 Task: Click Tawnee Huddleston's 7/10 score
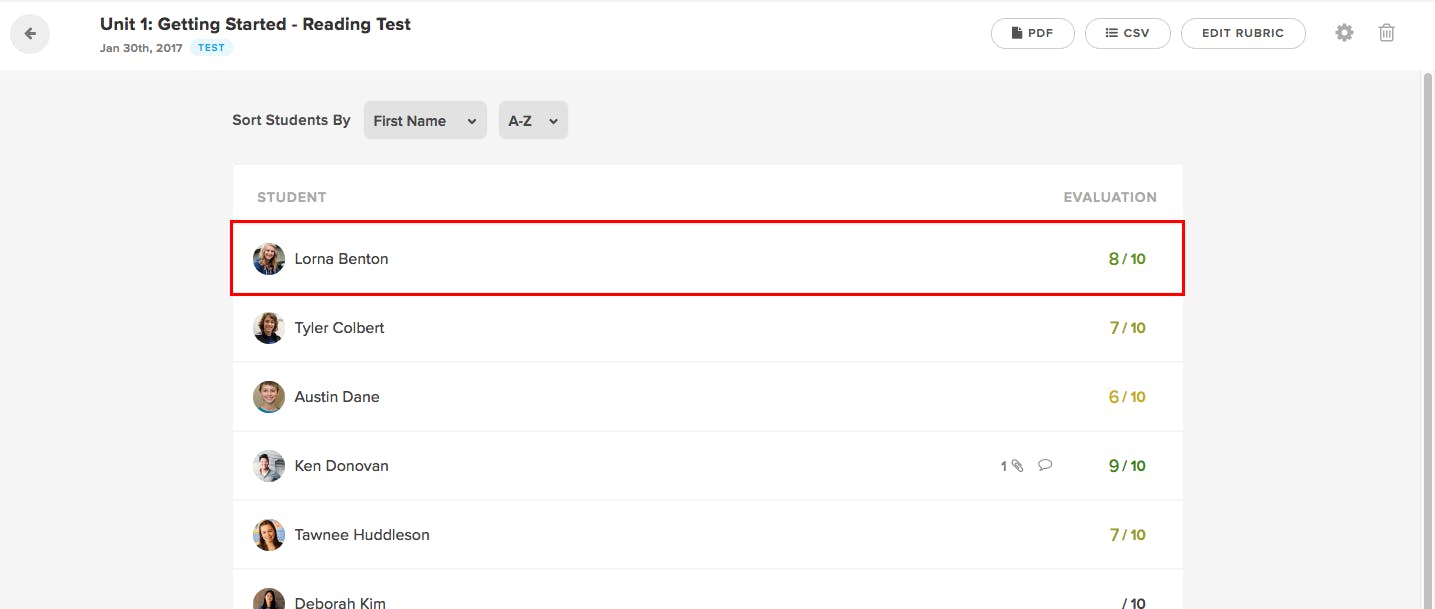pos(1127,535)
